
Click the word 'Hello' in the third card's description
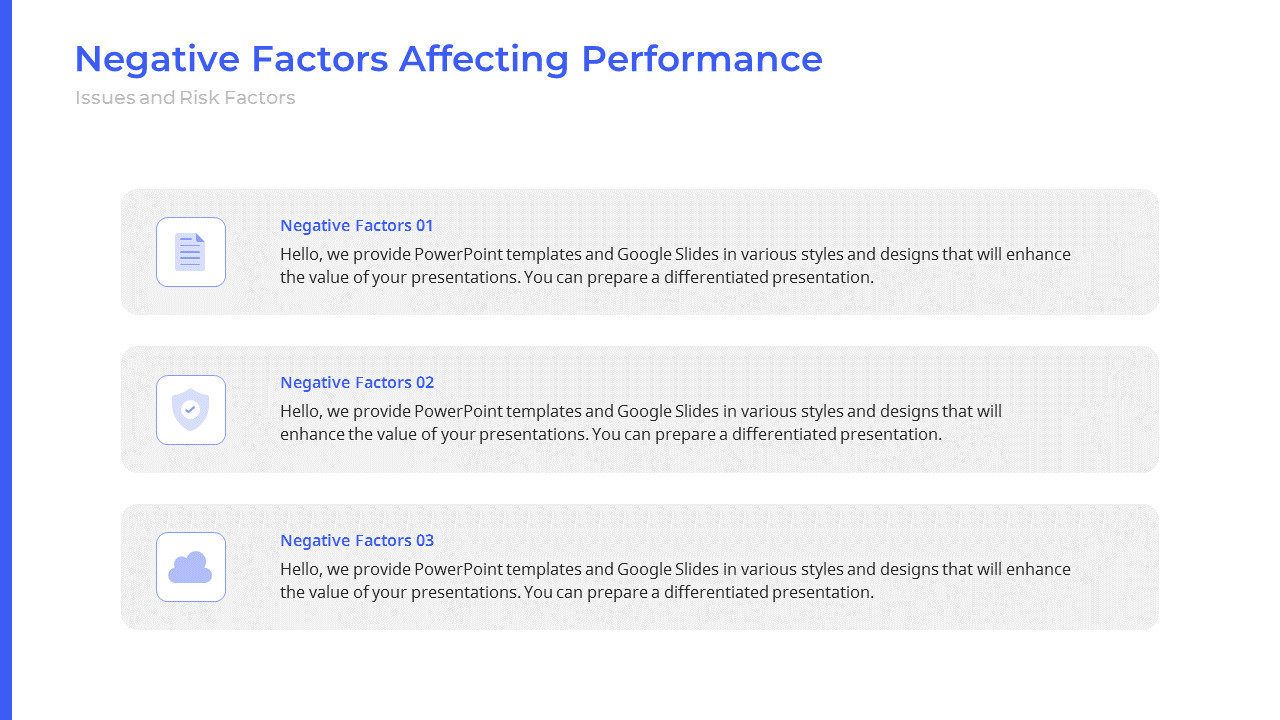click(x=300, y=569)
